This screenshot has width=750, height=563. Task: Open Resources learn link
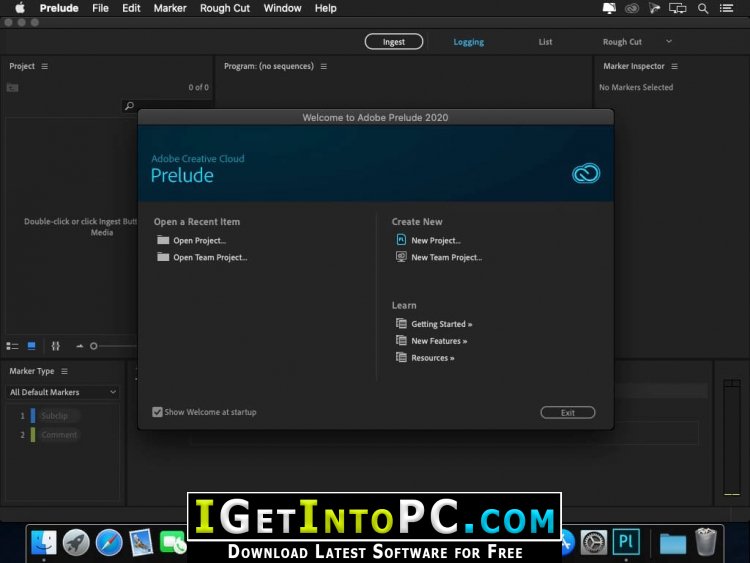coord(432,358)
